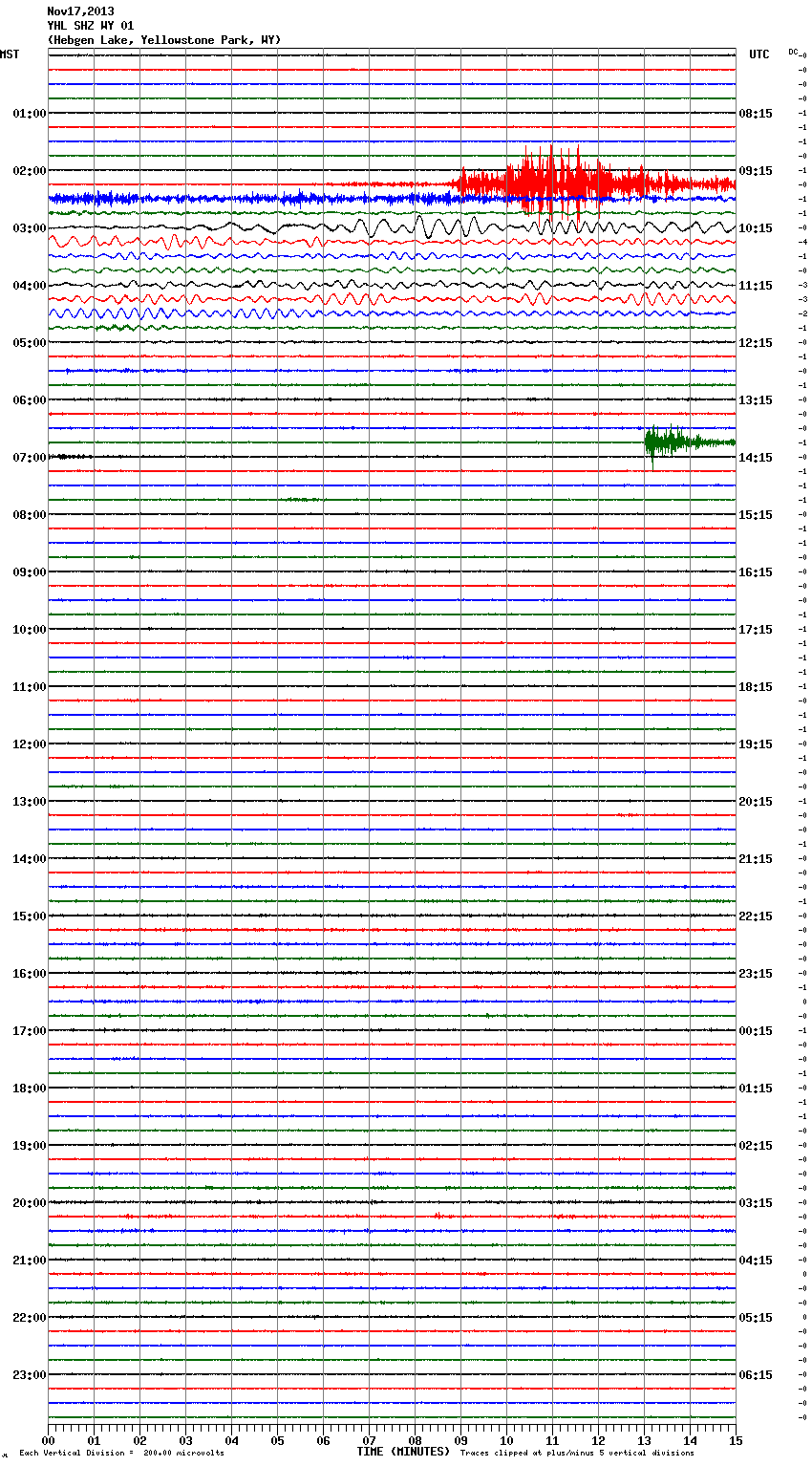Click minute tick 02 on the bottom axis
This screenshot has height=1466, width=812.
pos(140,1440)
